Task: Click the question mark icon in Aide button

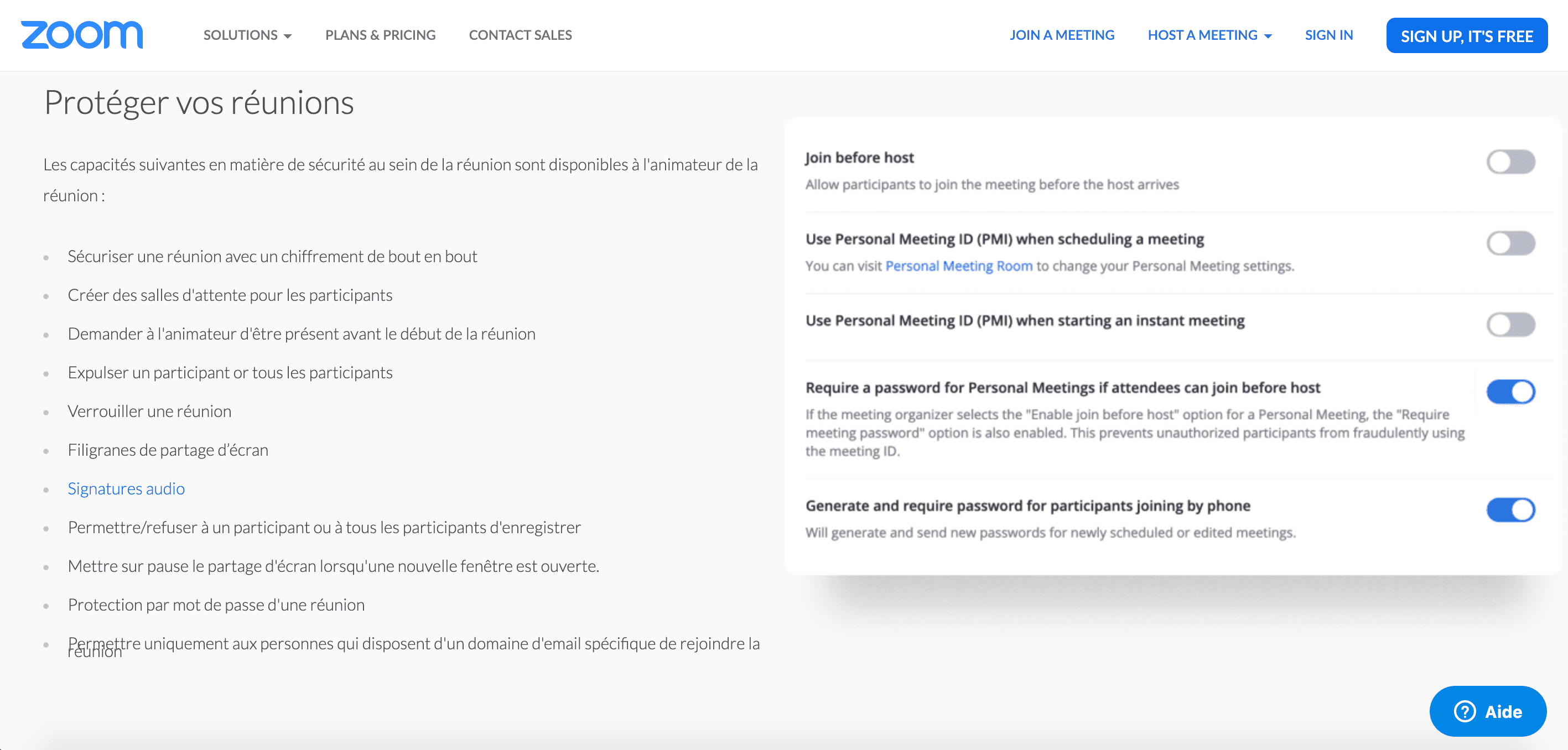Action: pos(1464,711)
